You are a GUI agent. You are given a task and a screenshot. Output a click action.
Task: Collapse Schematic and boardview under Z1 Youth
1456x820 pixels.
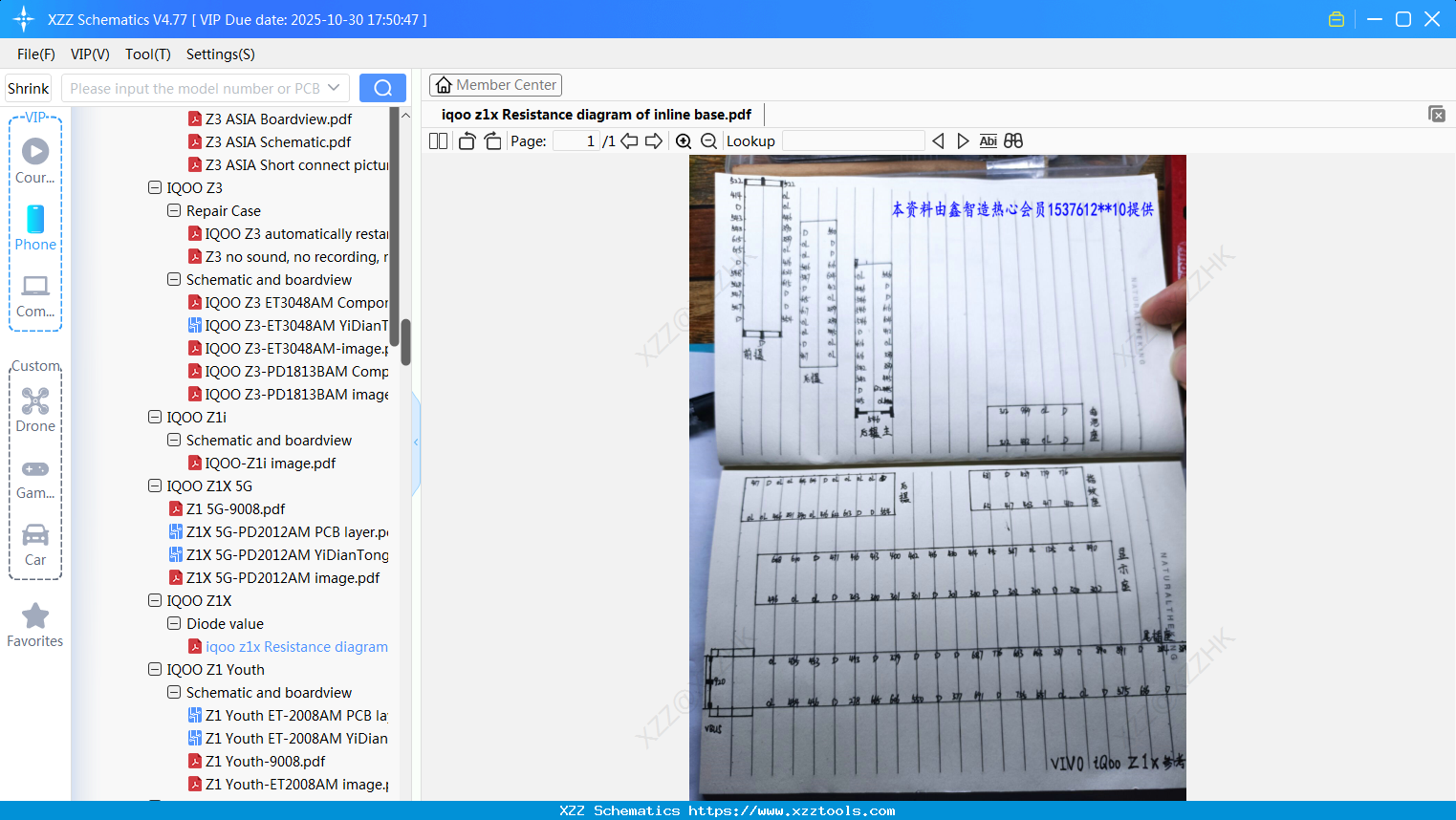(x=174, y=693)
